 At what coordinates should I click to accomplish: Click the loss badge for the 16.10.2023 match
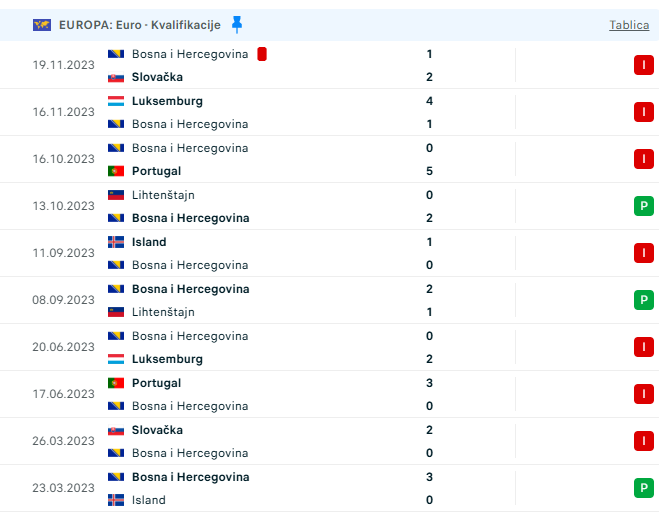[x=643, y=159]
